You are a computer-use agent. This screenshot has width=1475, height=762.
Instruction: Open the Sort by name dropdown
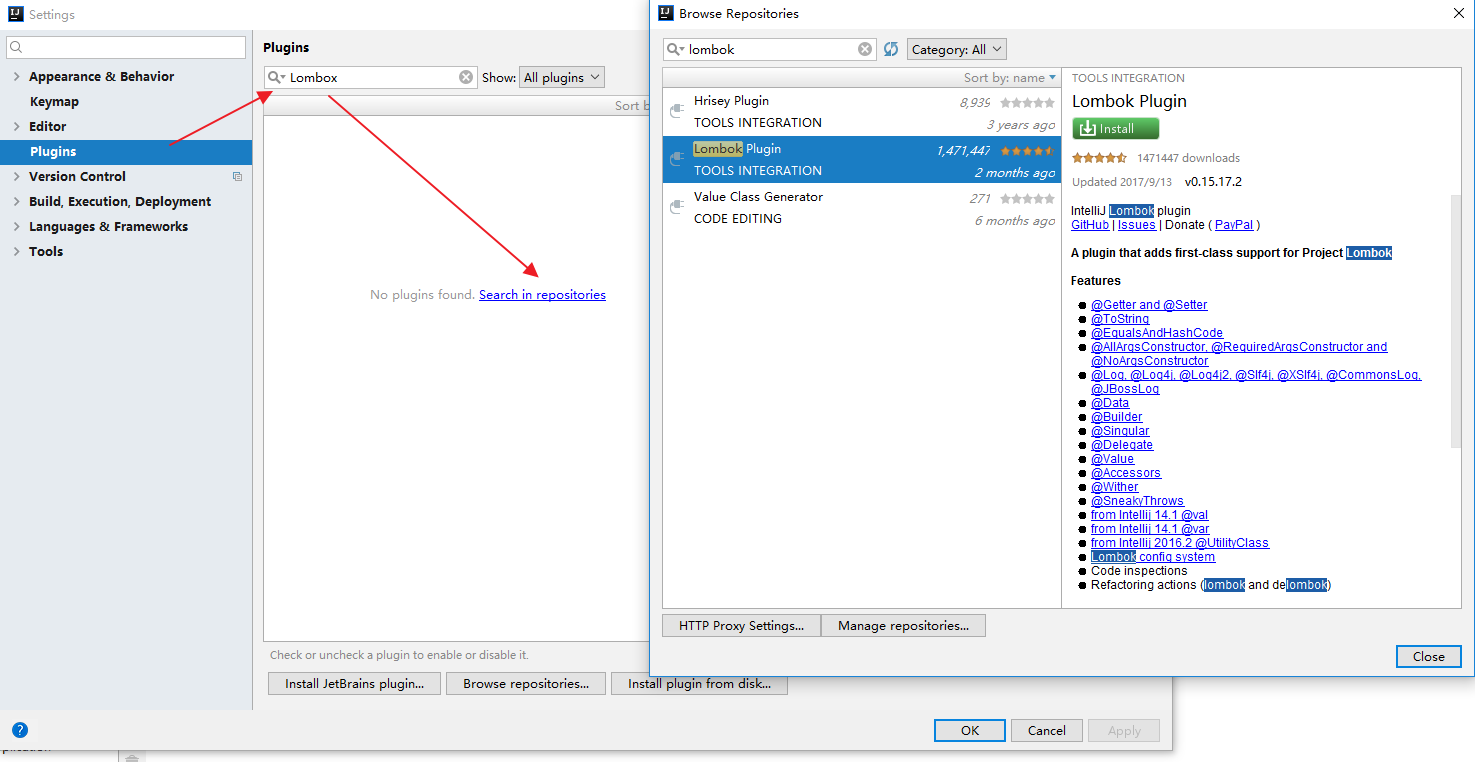pyautogui.click(x=1009, y=78)
